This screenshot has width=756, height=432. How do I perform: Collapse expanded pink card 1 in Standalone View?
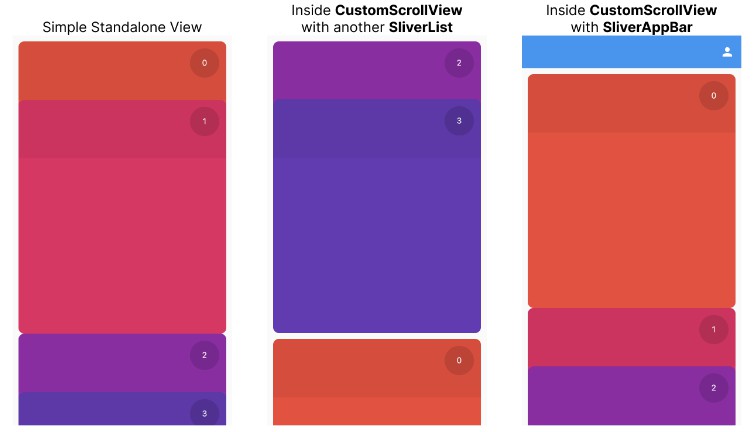click(122, 130)
